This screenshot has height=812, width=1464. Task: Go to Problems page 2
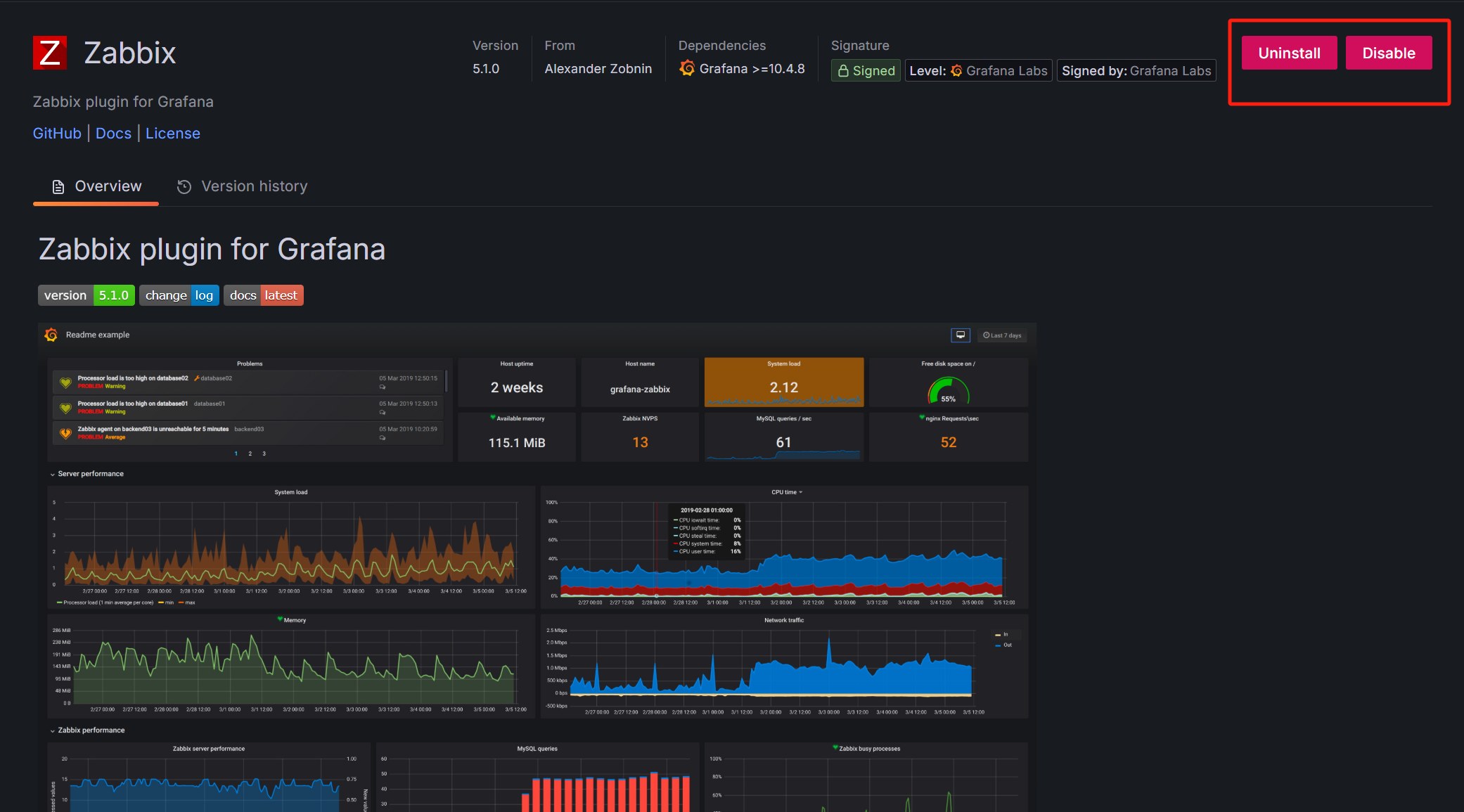250,453
